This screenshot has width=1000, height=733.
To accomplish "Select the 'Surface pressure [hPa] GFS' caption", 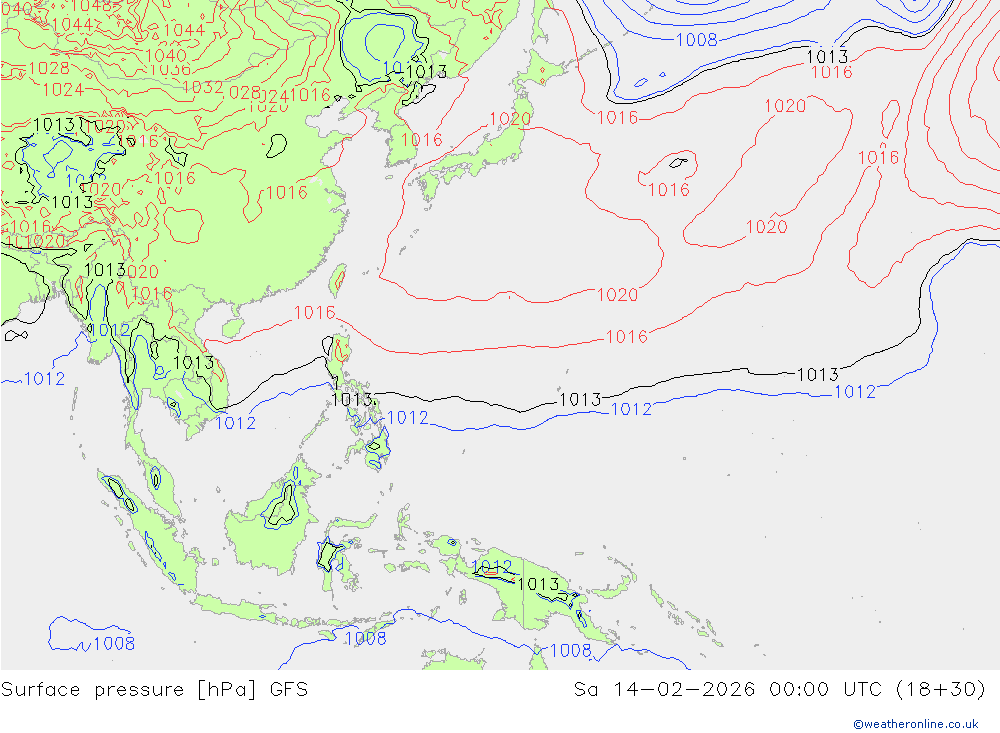I will coord(154,690).
